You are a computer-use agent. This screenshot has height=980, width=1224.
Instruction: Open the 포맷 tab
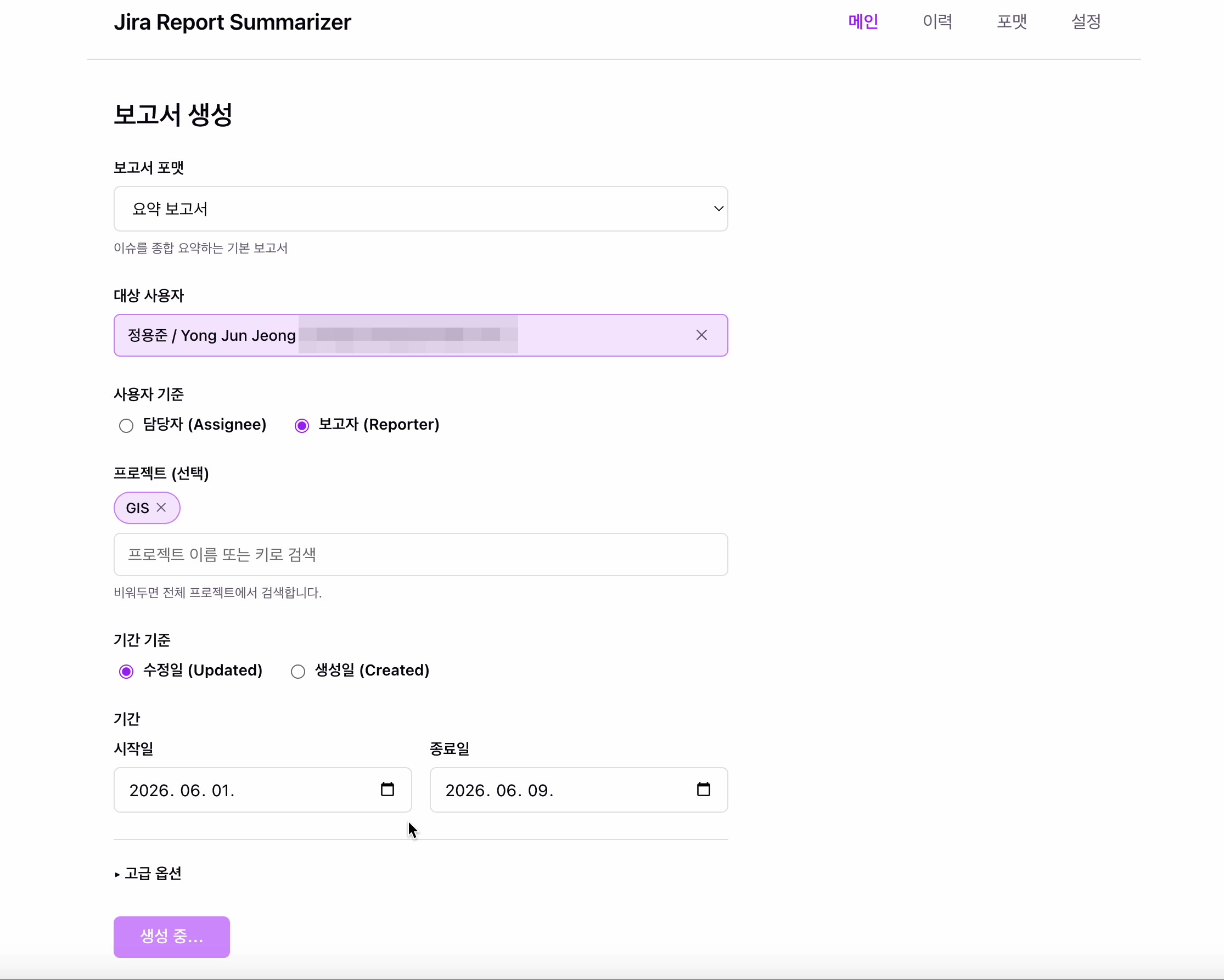coord(1012,21)
